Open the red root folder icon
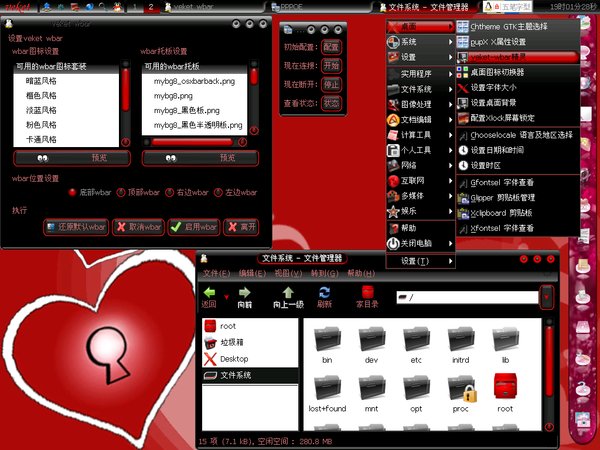Viewport: 600px width, 450px height. (x=505, y=389)
